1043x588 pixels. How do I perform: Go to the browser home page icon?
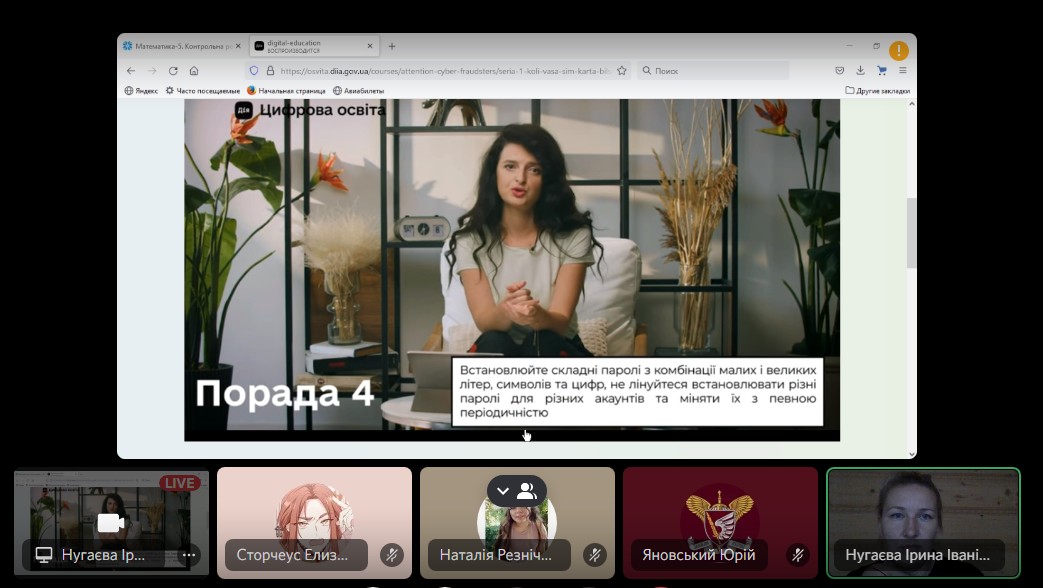pos(194,71)
